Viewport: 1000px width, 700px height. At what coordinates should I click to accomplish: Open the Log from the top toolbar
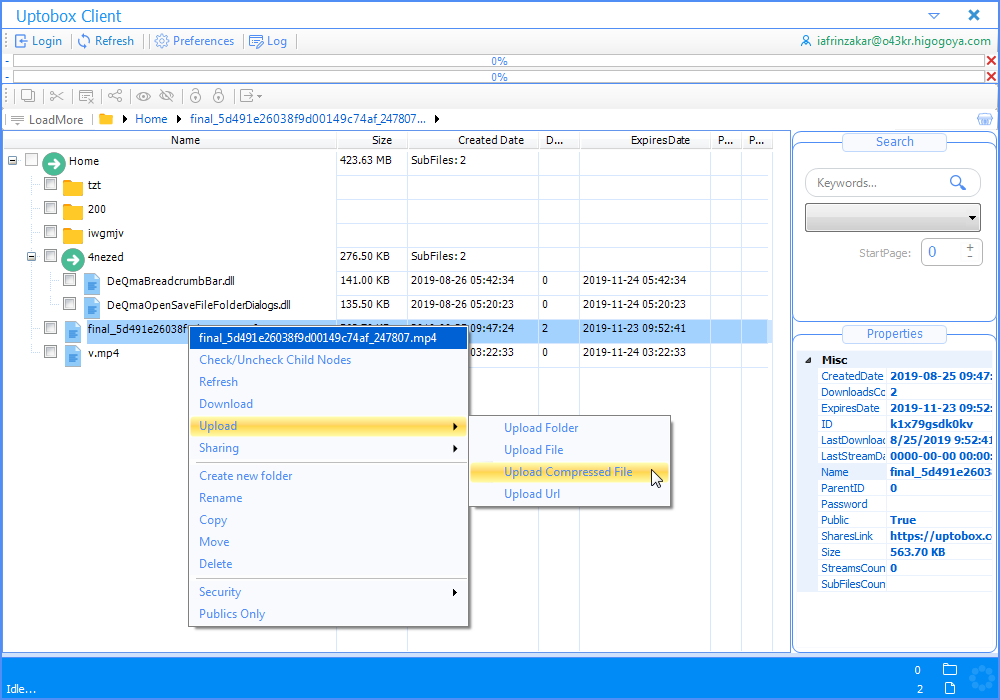[x=268, y=41]
